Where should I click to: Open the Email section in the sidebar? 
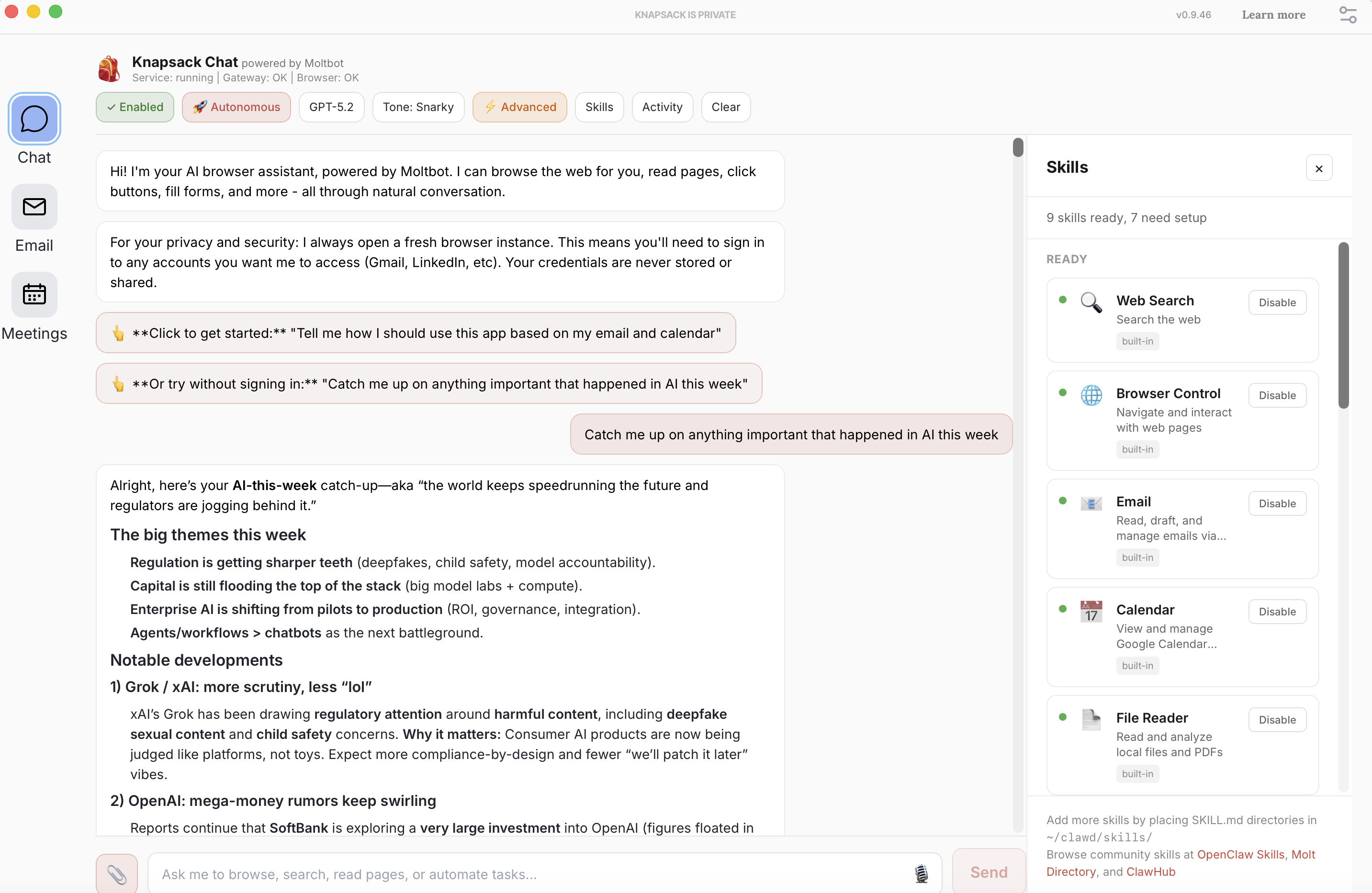point(34,207)
